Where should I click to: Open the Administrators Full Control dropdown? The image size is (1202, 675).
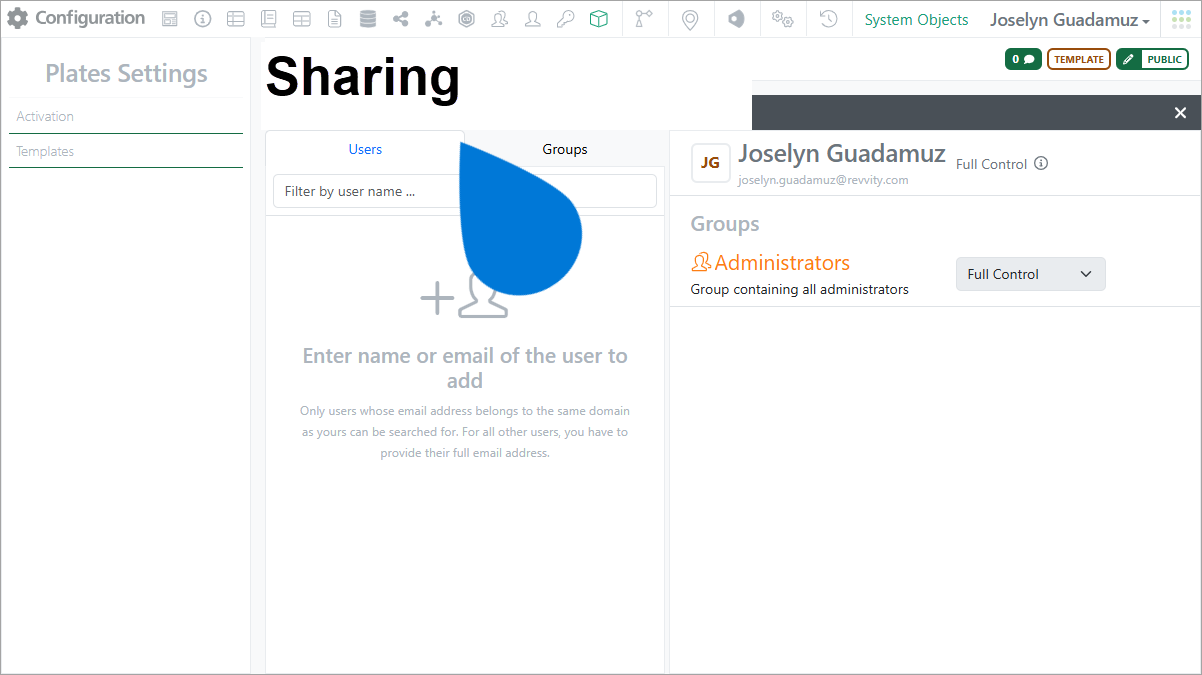pos(1031,274)
